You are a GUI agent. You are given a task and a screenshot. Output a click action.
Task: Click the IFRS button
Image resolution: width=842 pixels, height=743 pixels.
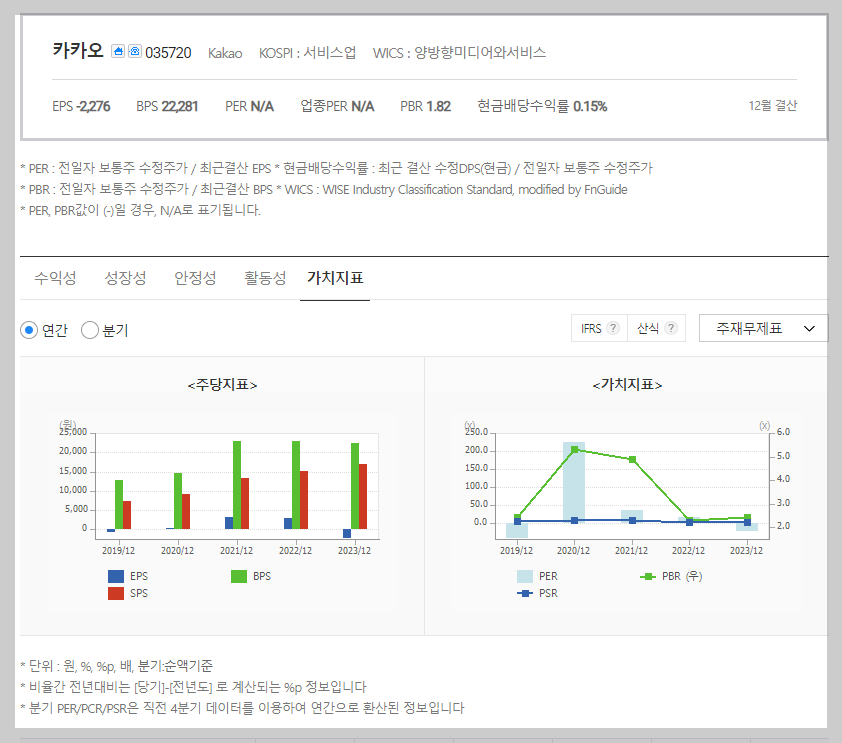599,328
